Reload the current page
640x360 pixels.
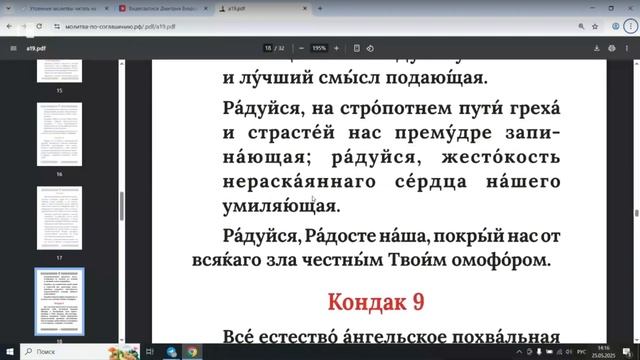[x=39, y=26]
